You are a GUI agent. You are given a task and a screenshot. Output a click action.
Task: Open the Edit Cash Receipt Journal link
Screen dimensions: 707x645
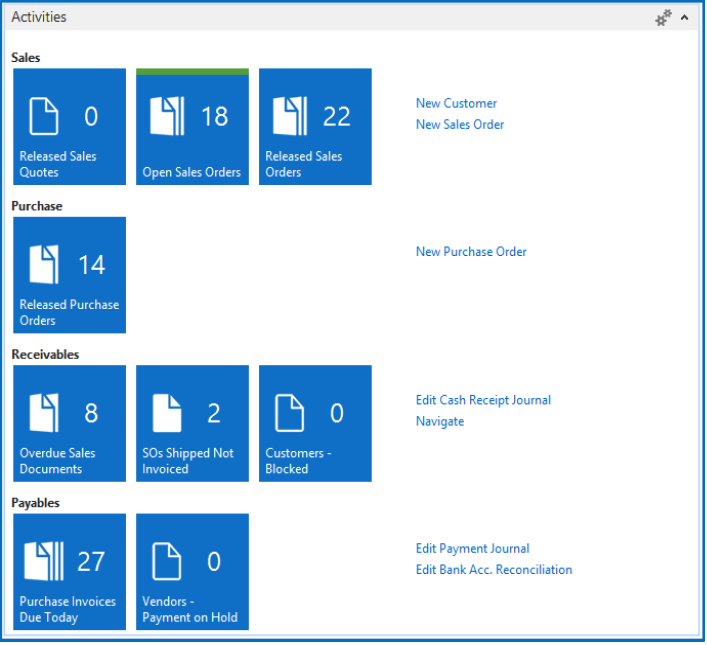483,400
